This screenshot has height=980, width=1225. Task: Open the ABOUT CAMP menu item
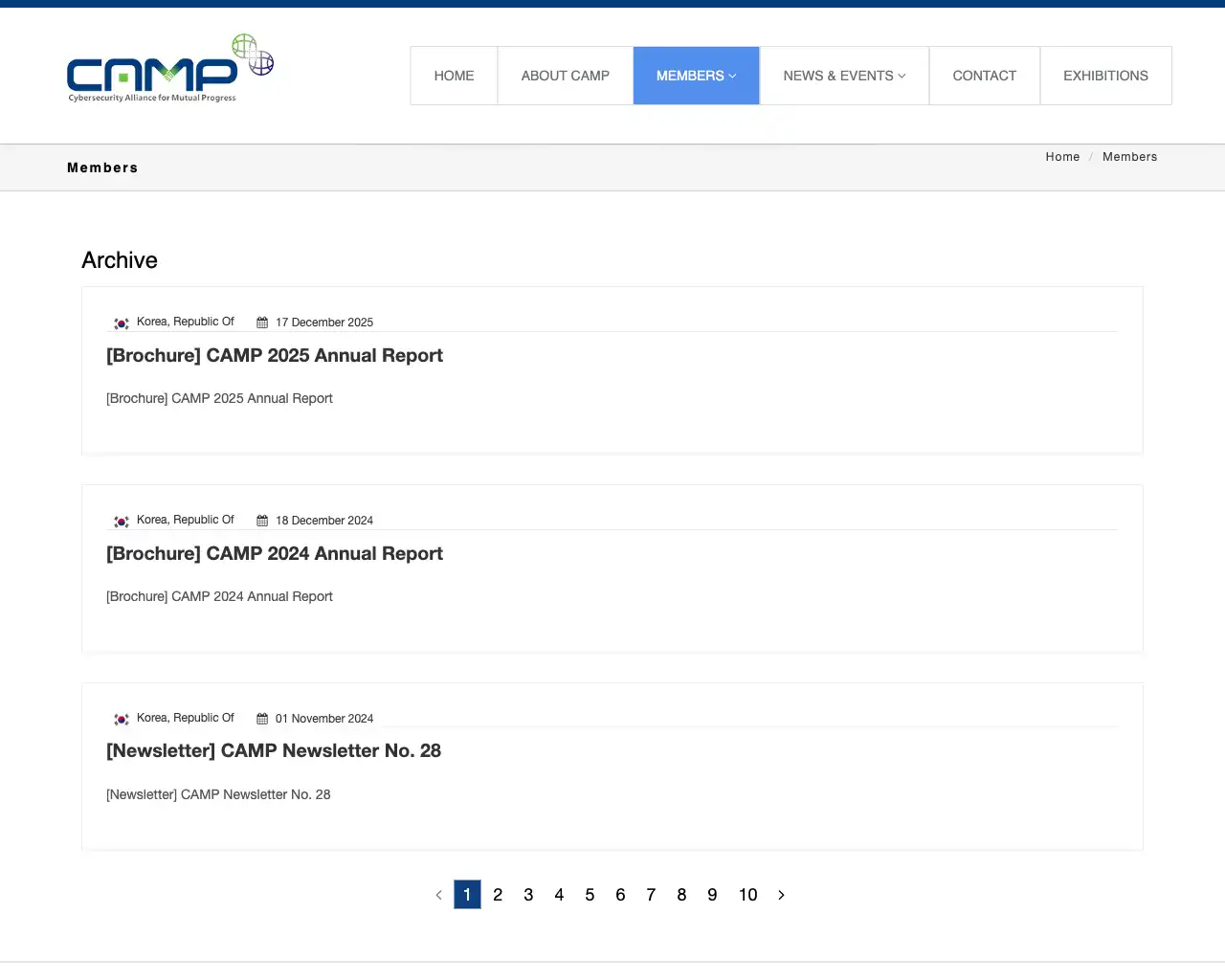[x=566, y=76]
